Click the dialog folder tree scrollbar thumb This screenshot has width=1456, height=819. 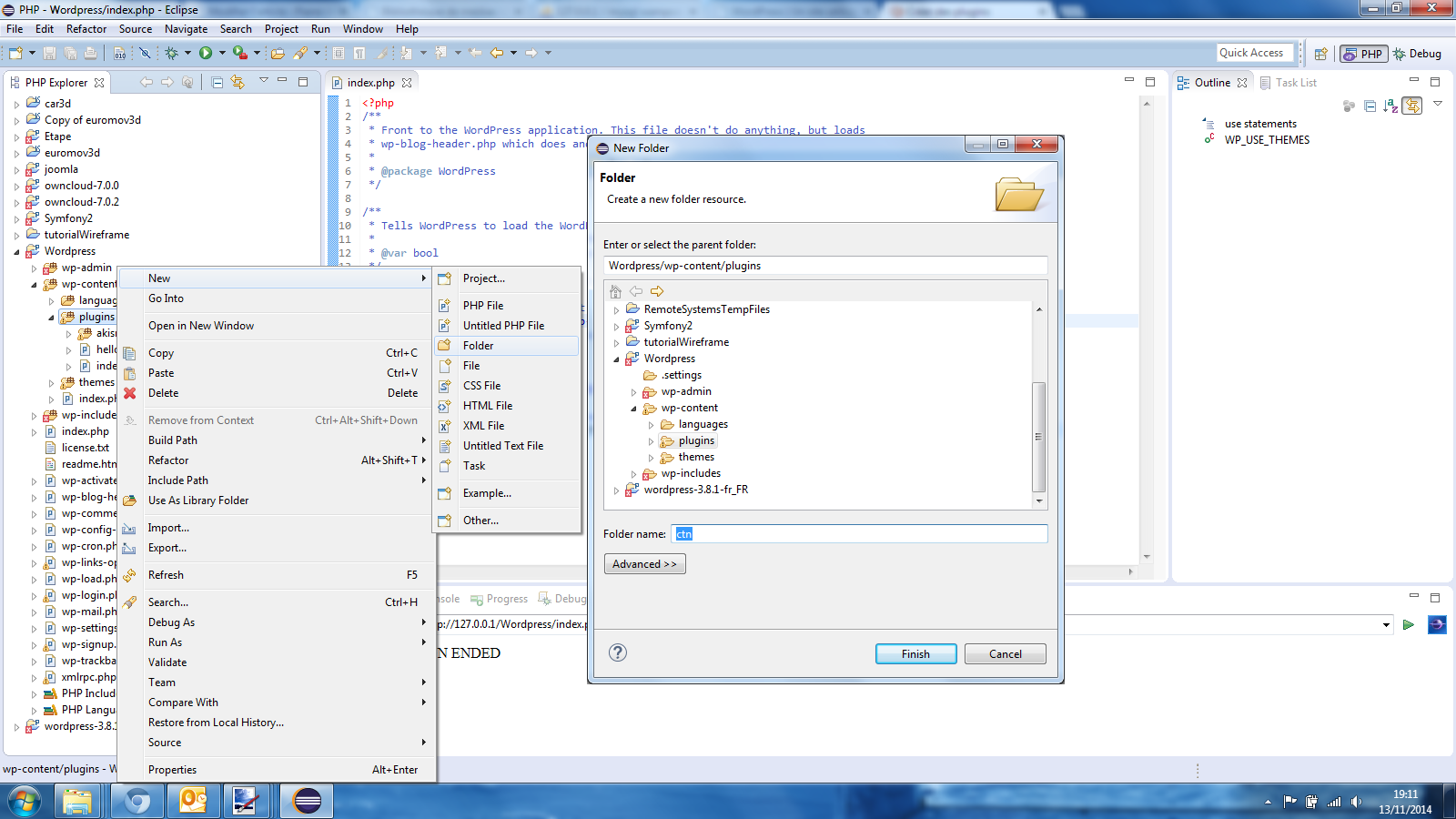pyautogui.click(x=1038, y=437)
